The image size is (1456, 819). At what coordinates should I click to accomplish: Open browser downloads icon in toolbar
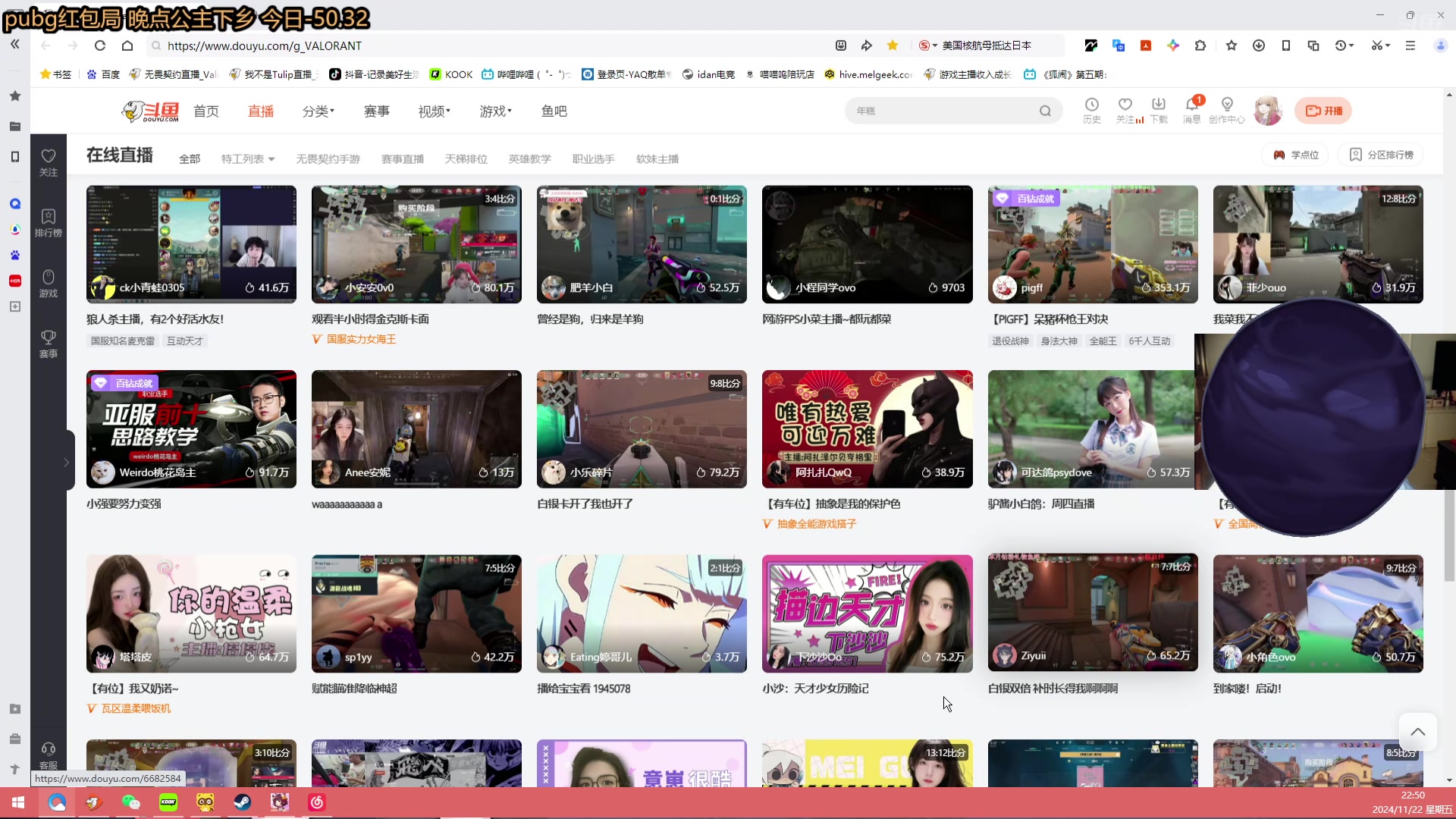[1259, 45]
